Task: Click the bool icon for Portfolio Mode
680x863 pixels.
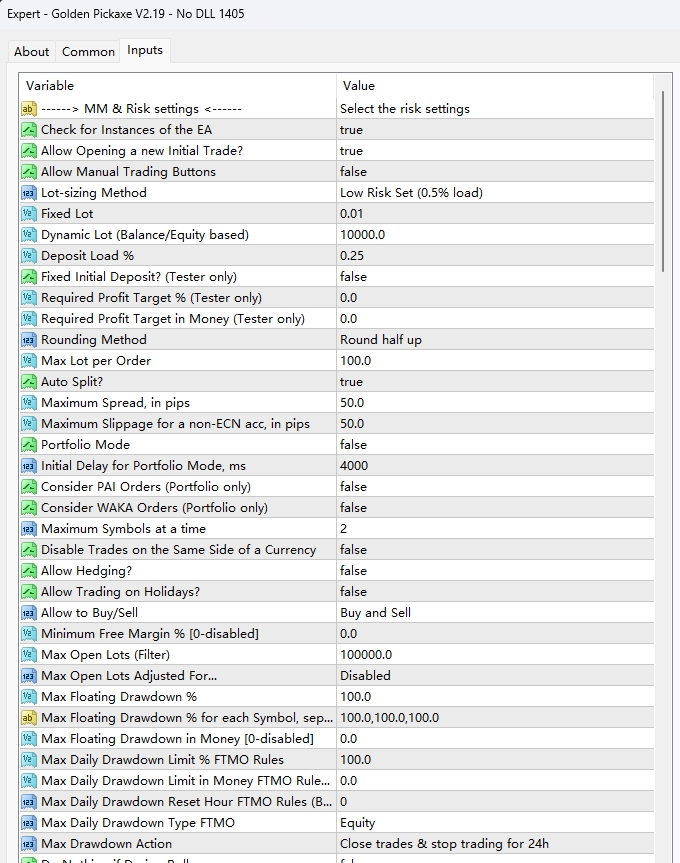Action: (29, 445)
